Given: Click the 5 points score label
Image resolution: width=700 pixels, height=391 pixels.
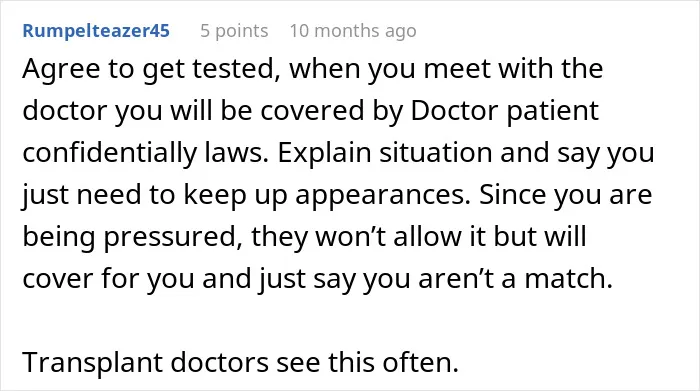Looking at the screenshot, I should tap(234, 31).
